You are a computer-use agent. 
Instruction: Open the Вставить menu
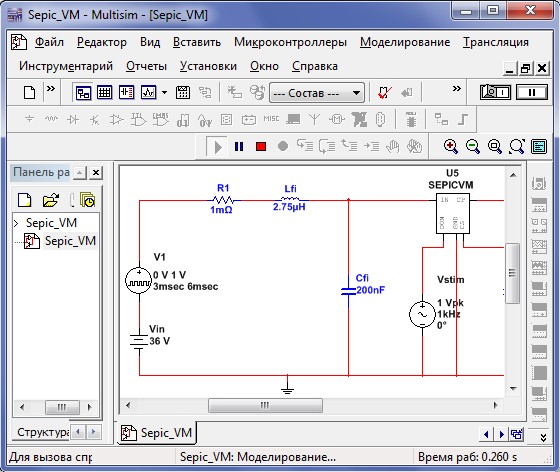point(197,42)
